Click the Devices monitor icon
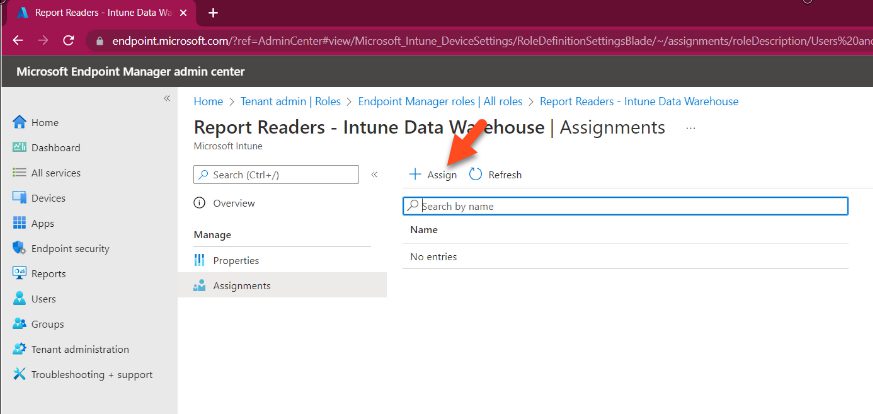The image size is (873, 414). click(x=19, y=198)
